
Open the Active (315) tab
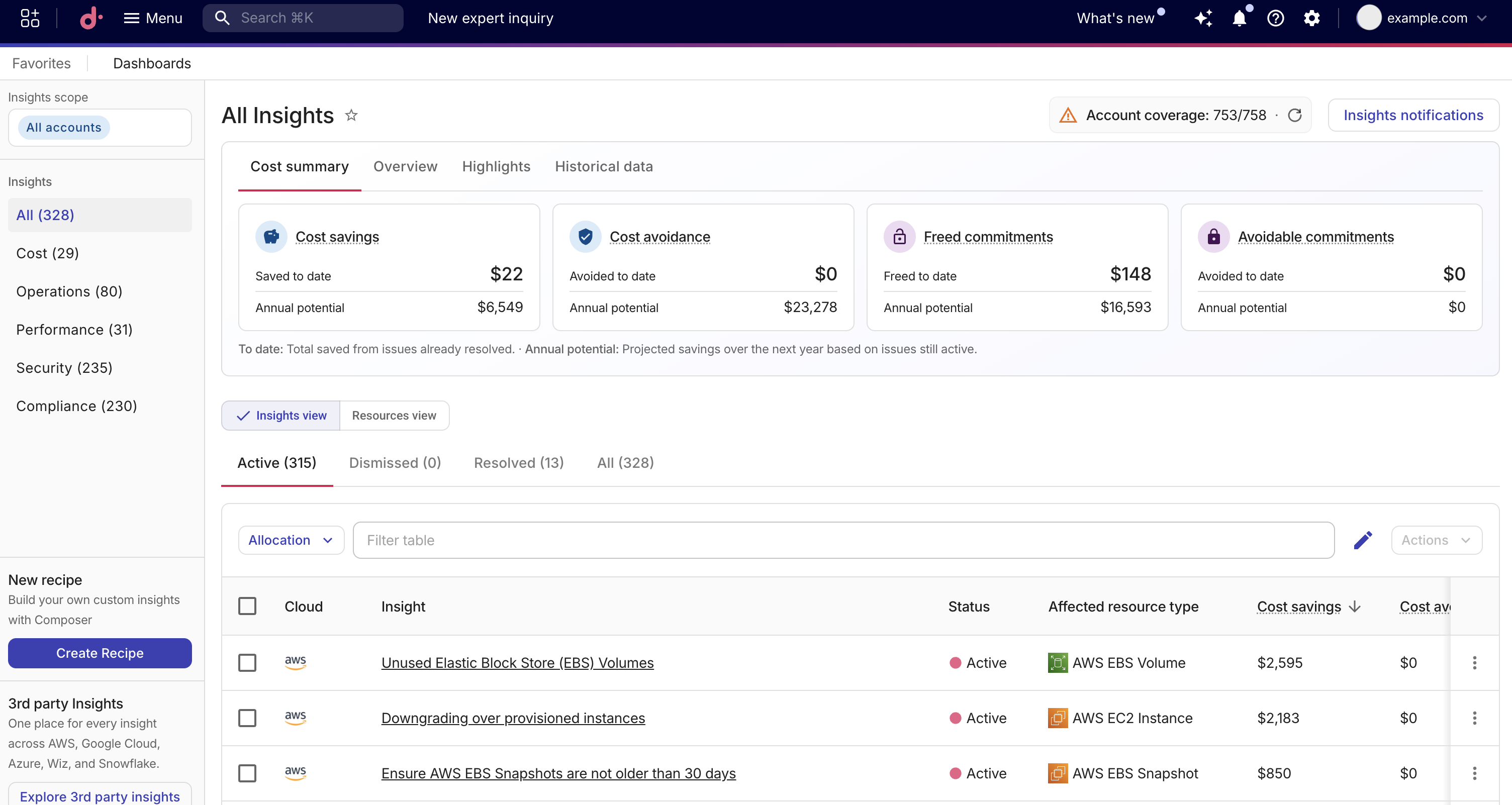pos(276,463)
